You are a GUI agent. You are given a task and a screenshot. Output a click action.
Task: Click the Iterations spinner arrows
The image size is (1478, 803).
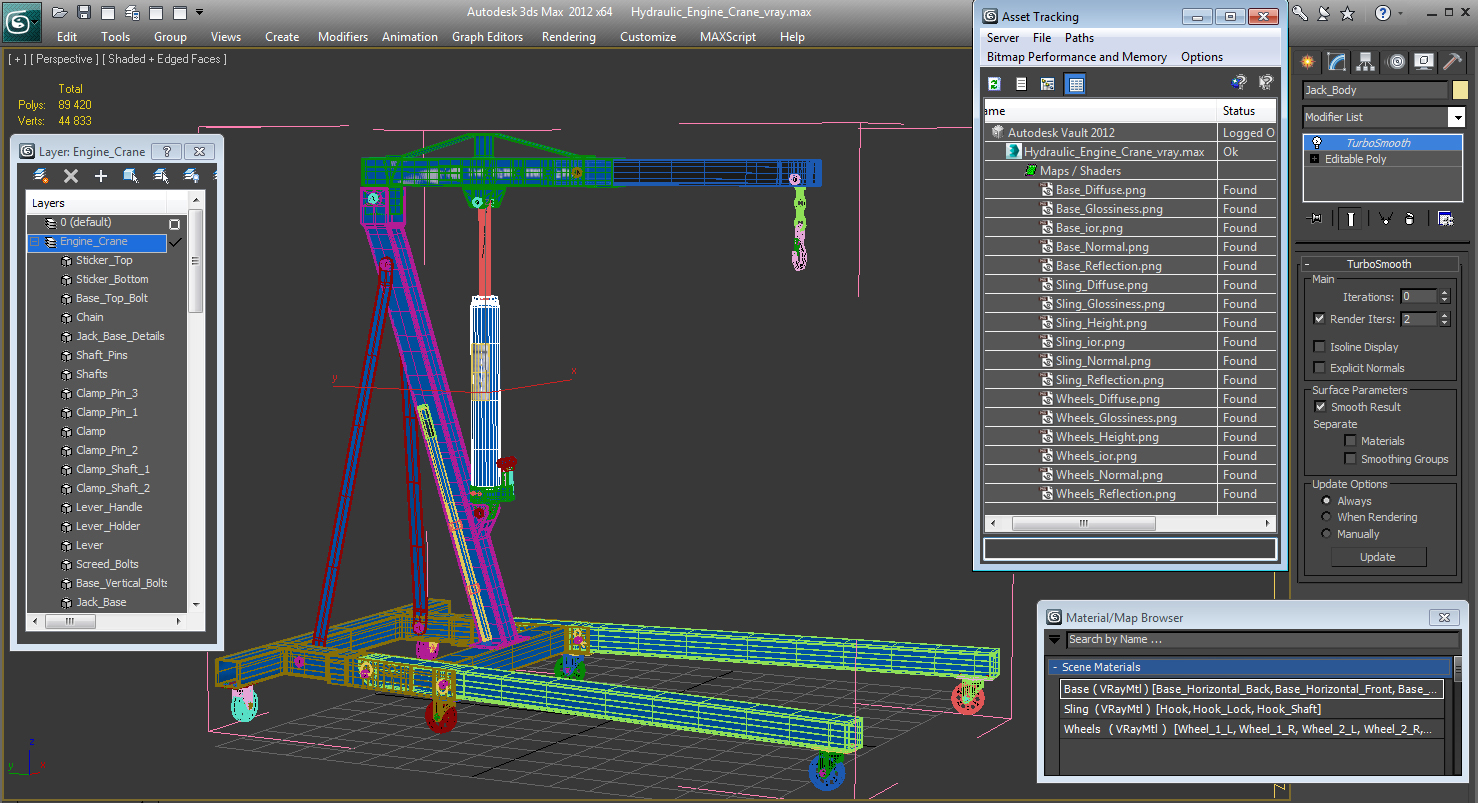(x=1444, y=297)
